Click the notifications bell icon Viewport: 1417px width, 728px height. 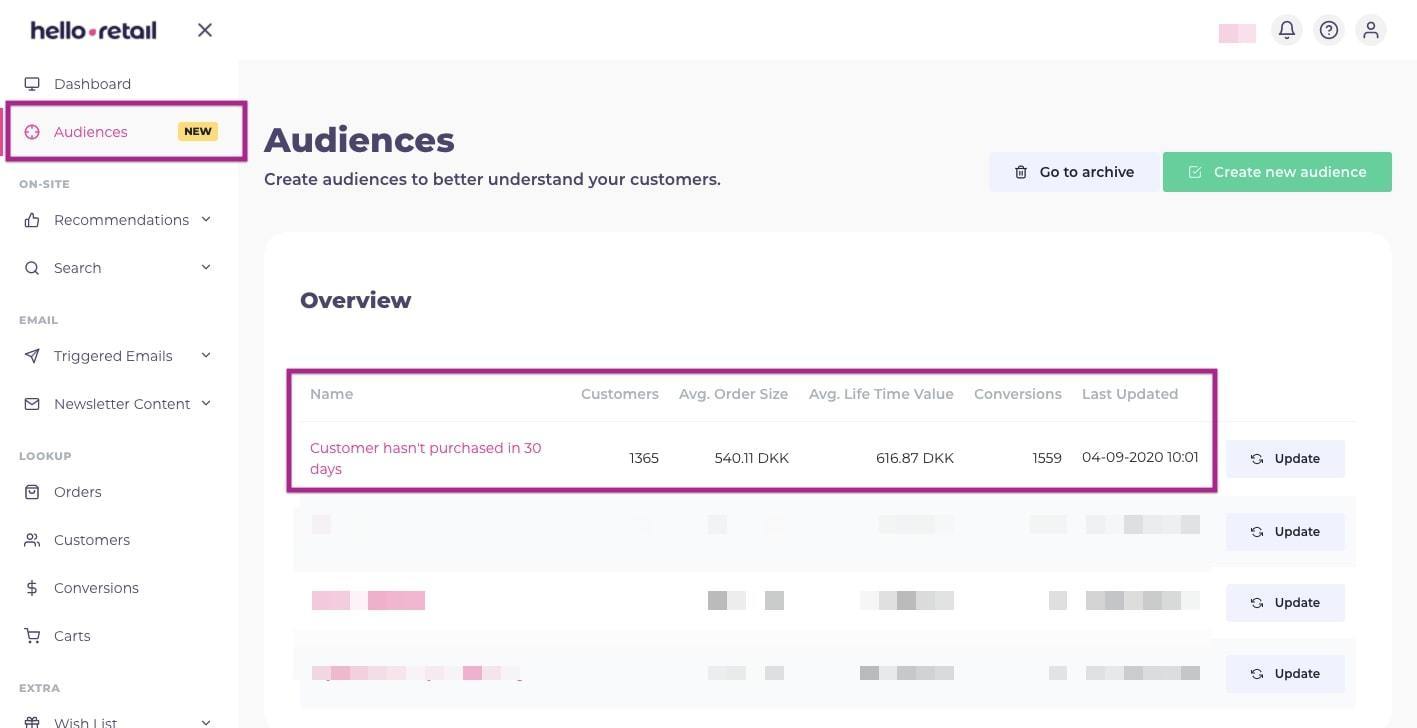[x=1287, y=30]
